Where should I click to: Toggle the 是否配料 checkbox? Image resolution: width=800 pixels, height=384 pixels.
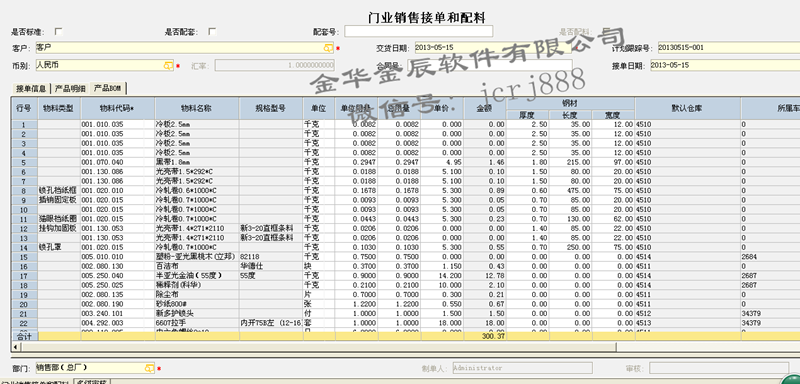606,32
